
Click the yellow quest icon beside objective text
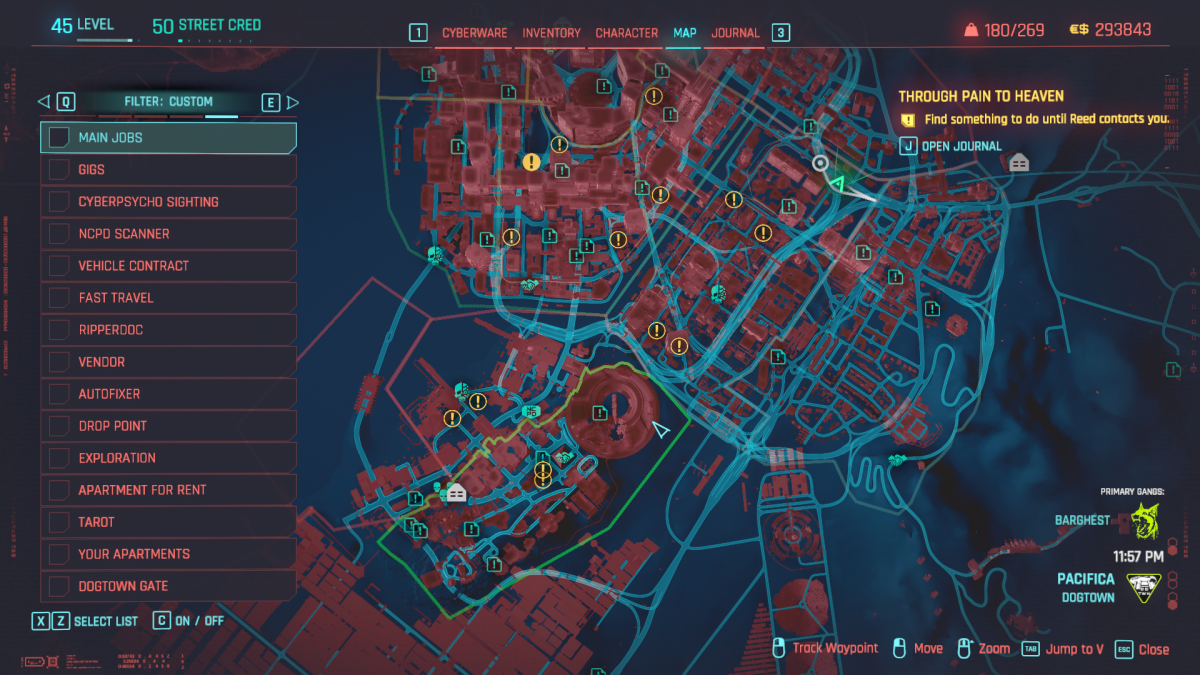pyautogui.click(x=908, y=119)
